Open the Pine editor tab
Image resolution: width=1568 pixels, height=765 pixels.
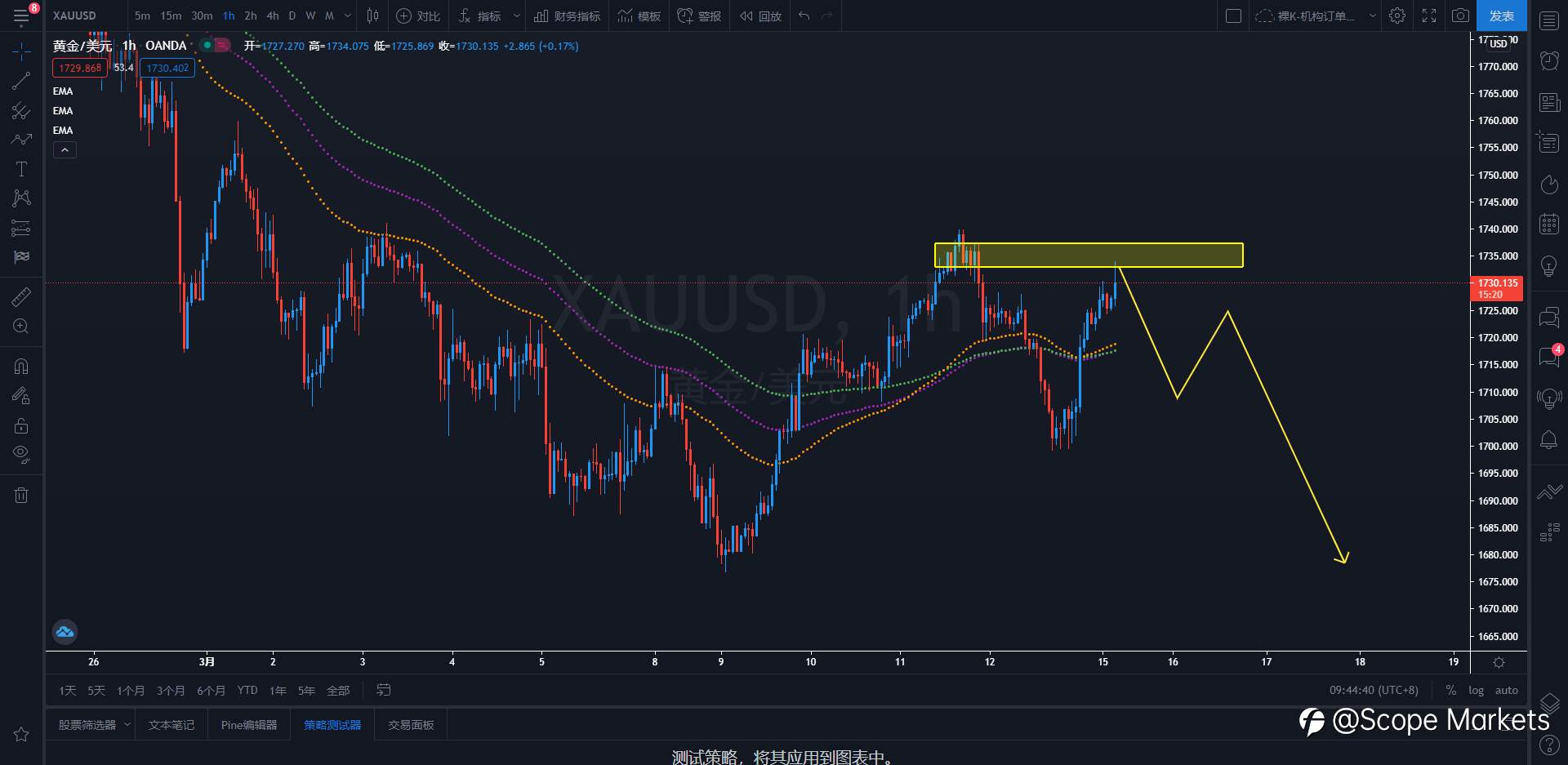tap(249, 725)
